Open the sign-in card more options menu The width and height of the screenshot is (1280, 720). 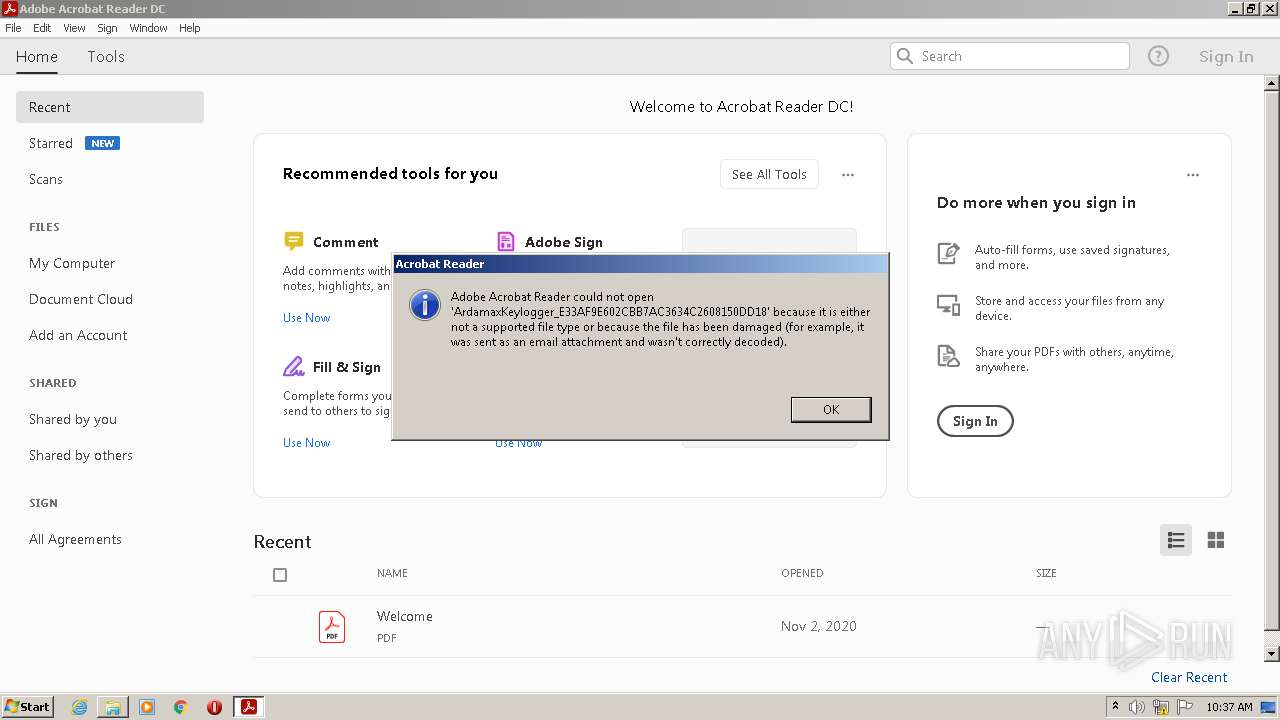point(1193,175)
